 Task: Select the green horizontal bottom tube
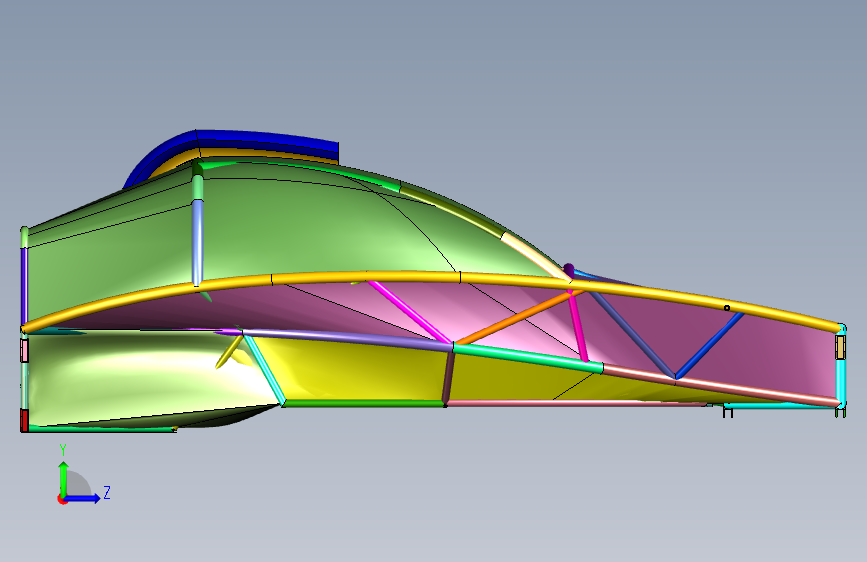[365, 403]
